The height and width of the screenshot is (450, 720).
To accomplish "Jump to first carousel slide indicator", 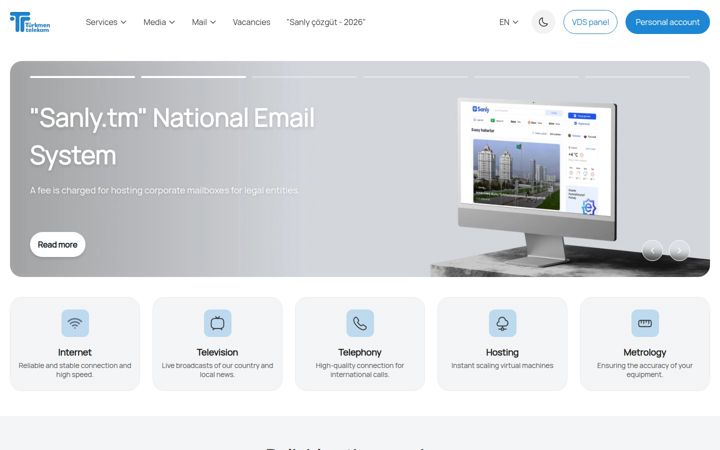I will point(82,77).
